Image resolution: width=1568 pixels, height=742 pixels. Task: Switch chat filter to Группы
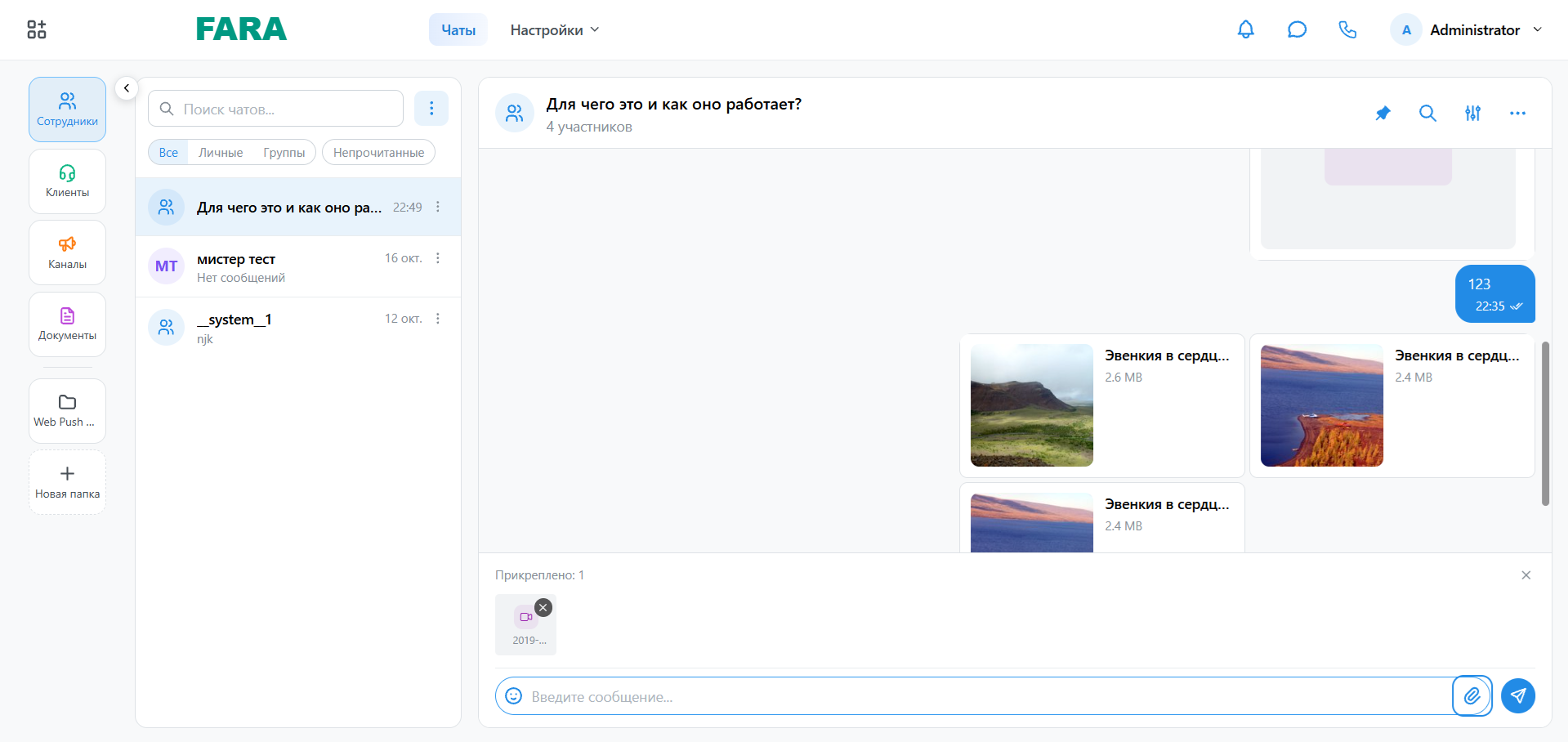tap(284, 152)
